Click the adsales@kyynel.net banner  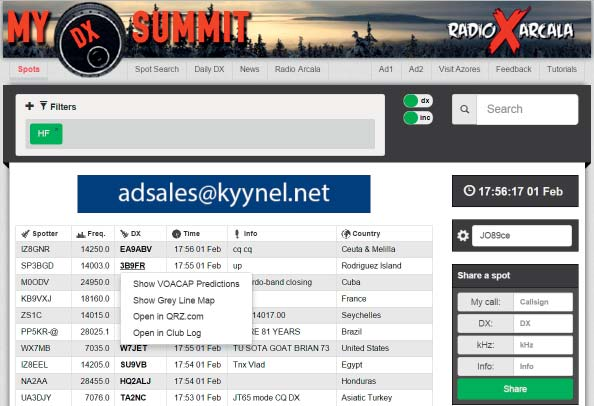(224, 194)
